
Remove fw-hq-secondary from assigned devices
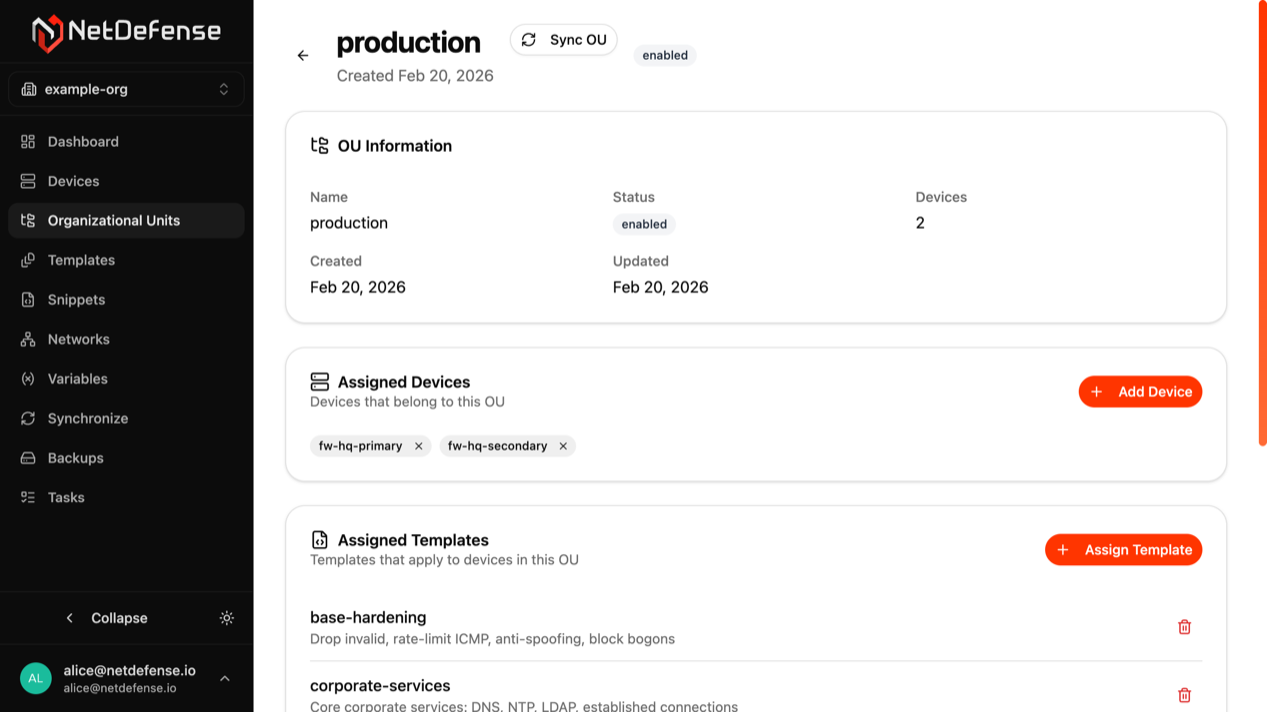point(563,446)
